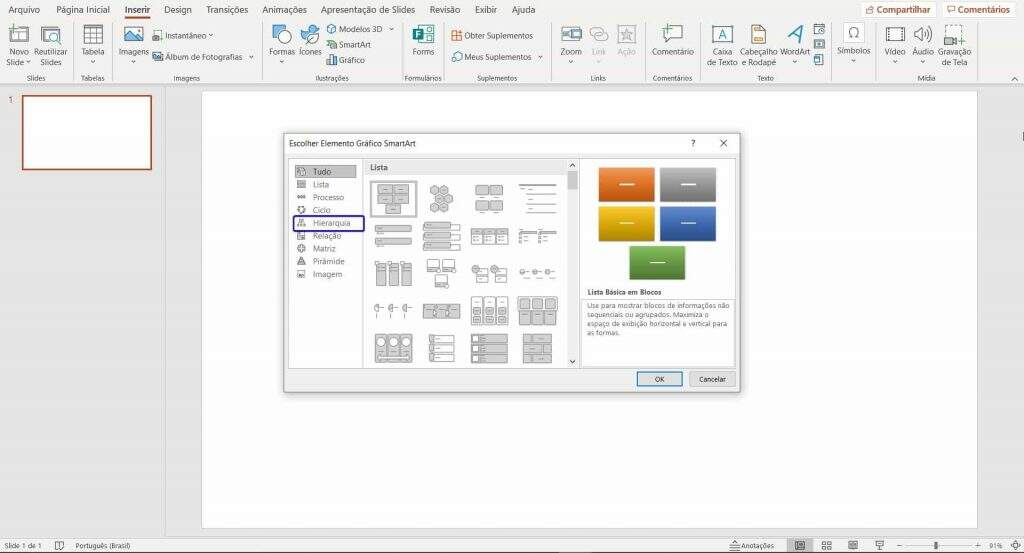The width and height of the screenshot is (1024, 553).
Task: Open the SmartArt tool in ribbon
Action: click(x=349, y=44)
